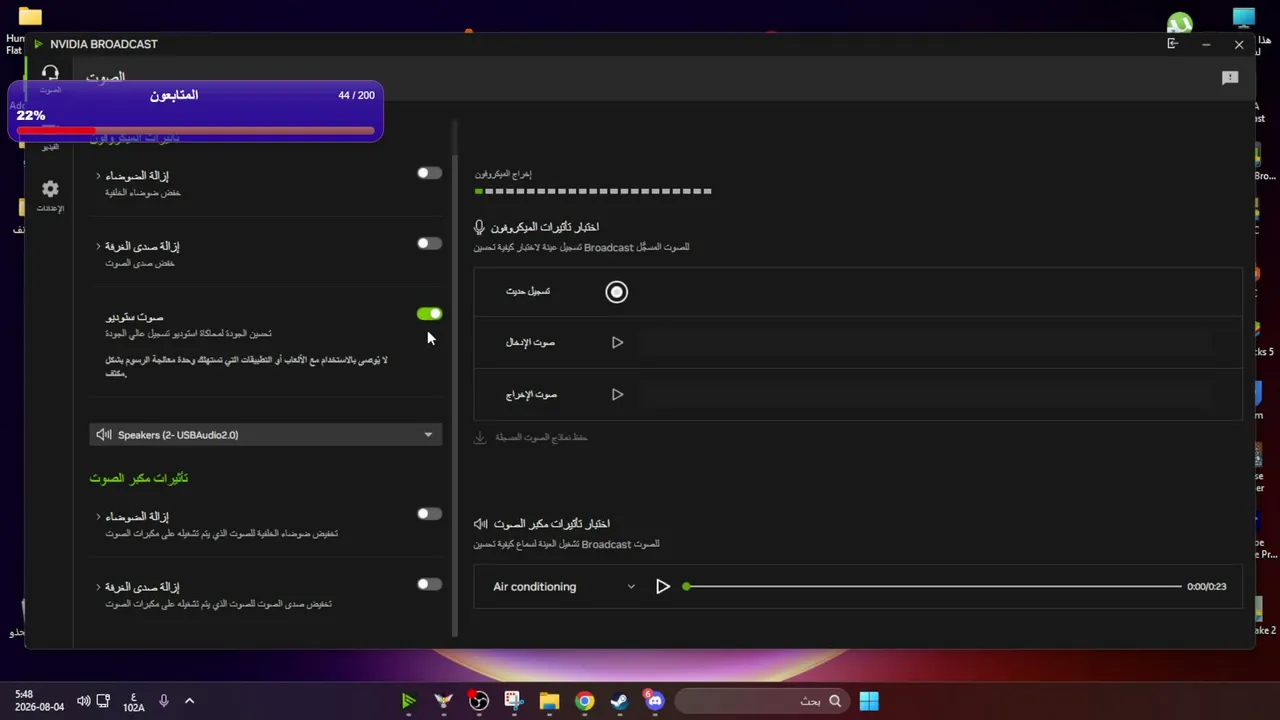Click the NVIDIA Broadcast logo in title bar
The width and height of the screenshot is (1280, 720).
(x=38, y=44)
